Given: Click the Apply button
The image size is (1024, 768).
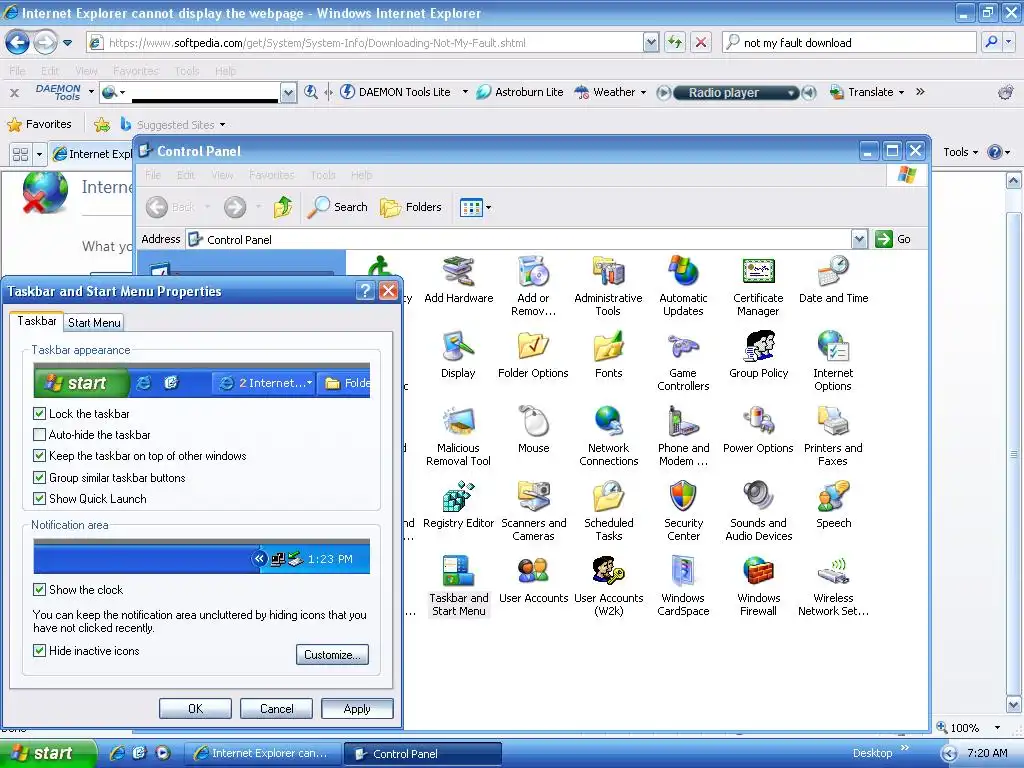Looking at the screenshot, I should pos(357,709).
